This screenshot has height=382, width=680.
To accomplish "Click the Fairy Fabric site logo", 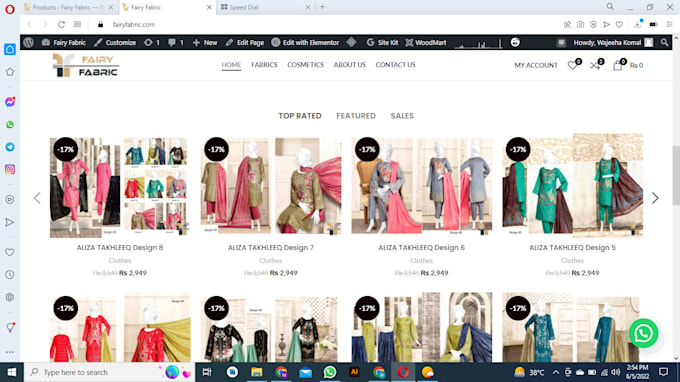I will click(85, 65).
